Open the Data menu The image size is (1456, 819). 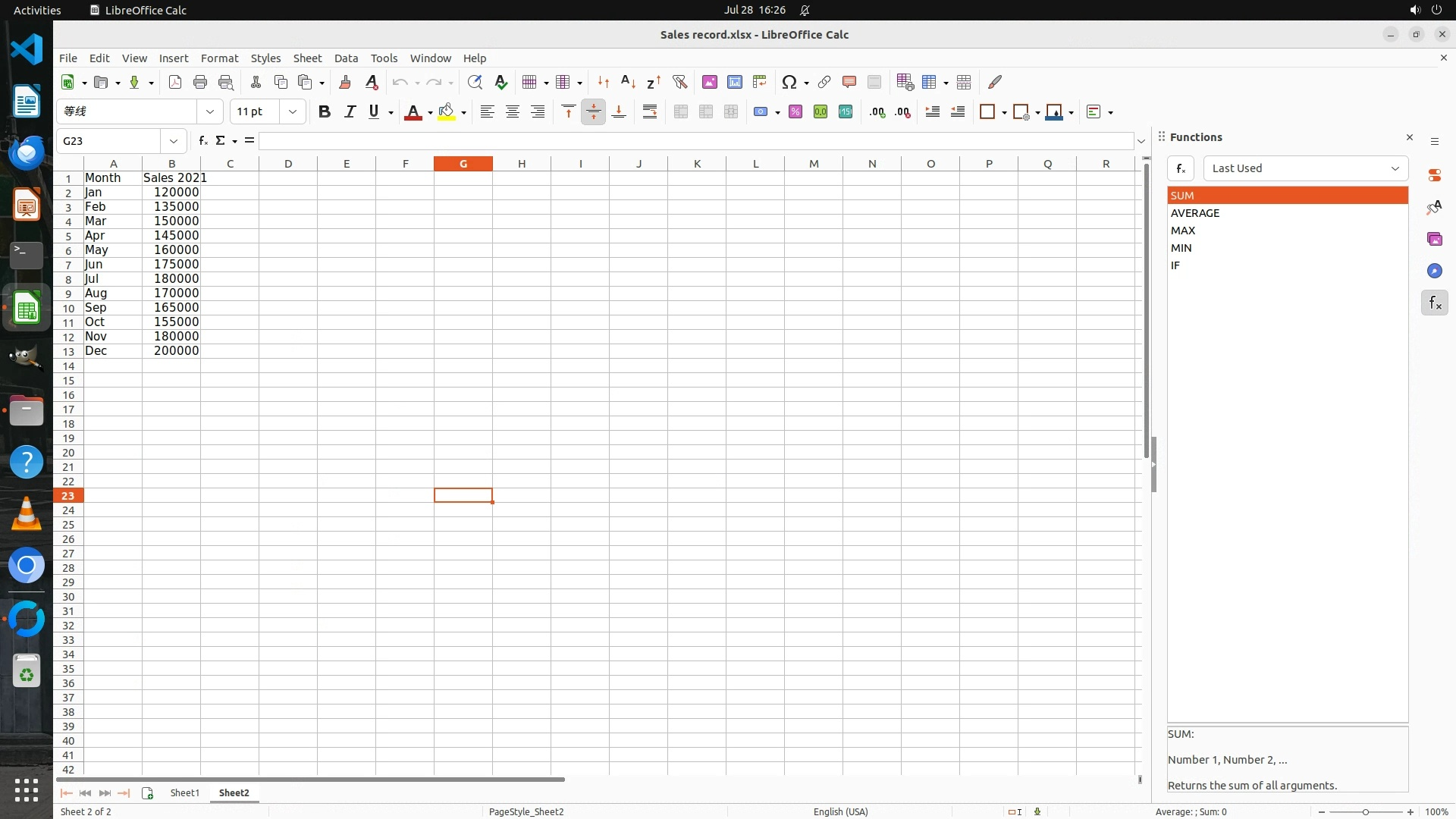pos(346,58)
